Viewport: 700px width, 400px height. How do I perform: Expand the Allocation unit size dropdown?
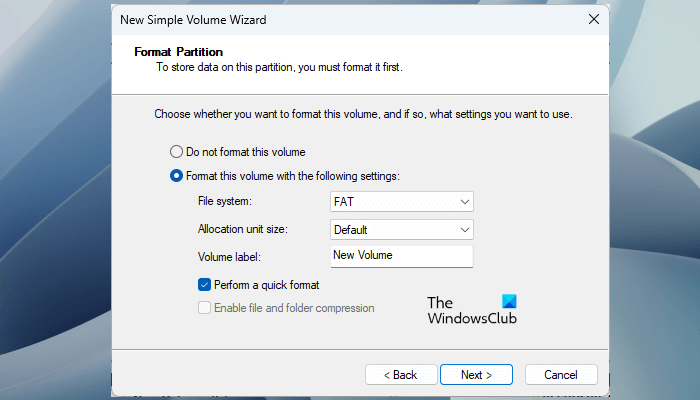[401, 229]
